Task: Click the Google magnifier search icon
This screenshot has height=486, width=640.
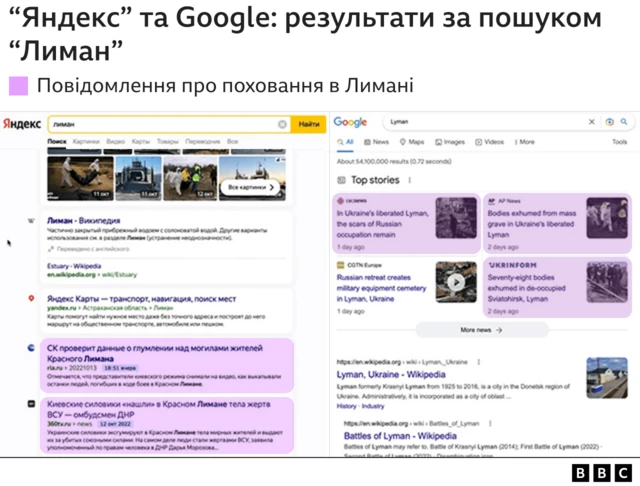Action: 624,122
